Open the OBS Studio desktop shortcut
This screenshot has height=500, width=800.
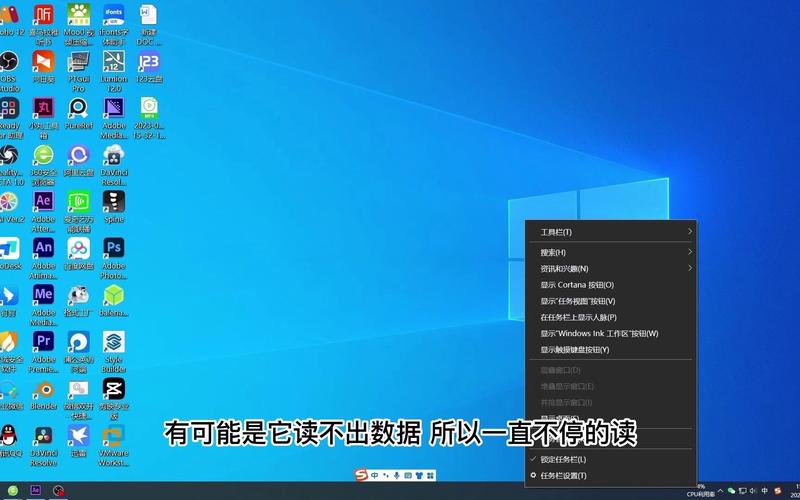[x=9, y=70]
